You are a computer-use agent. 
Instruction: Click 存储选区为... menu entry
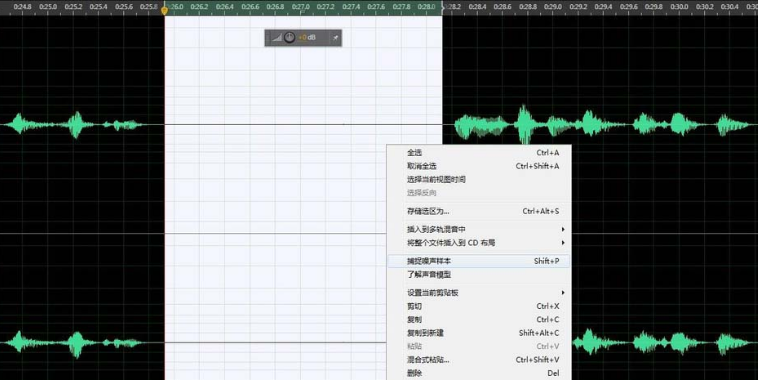click(x=479, y=211)
